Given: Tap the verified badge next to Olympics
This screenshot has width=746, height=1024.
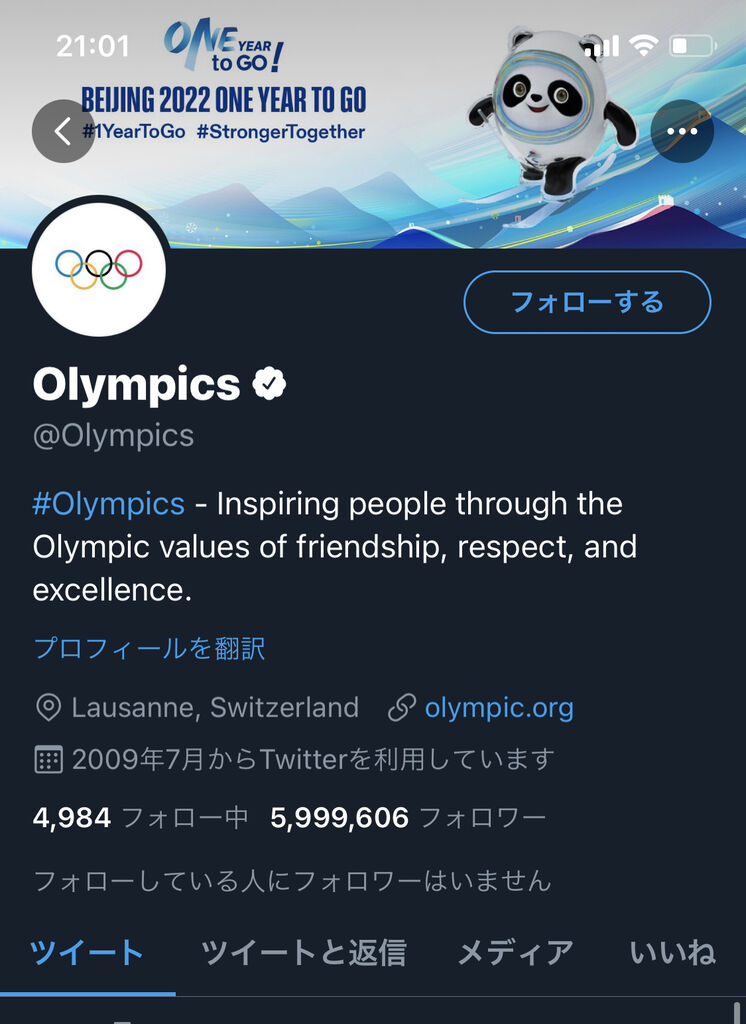Looking at the screenshot, I should click(269, 385).
